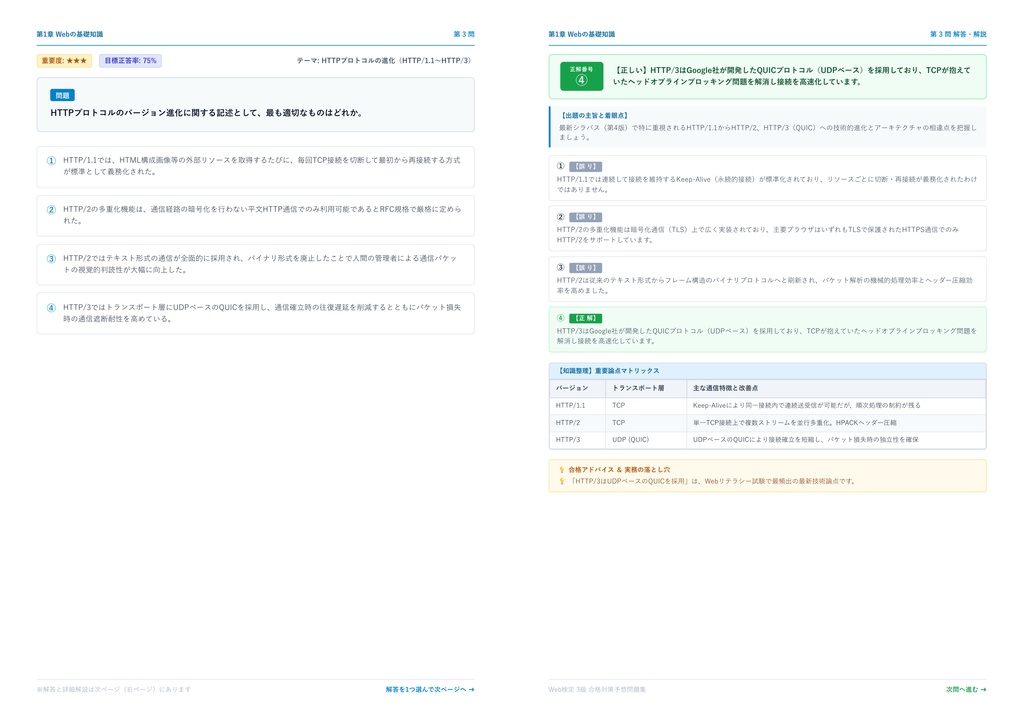
Task: Click the ※解答と詳細解説は次ページ footer note
Action: (114, 689)
